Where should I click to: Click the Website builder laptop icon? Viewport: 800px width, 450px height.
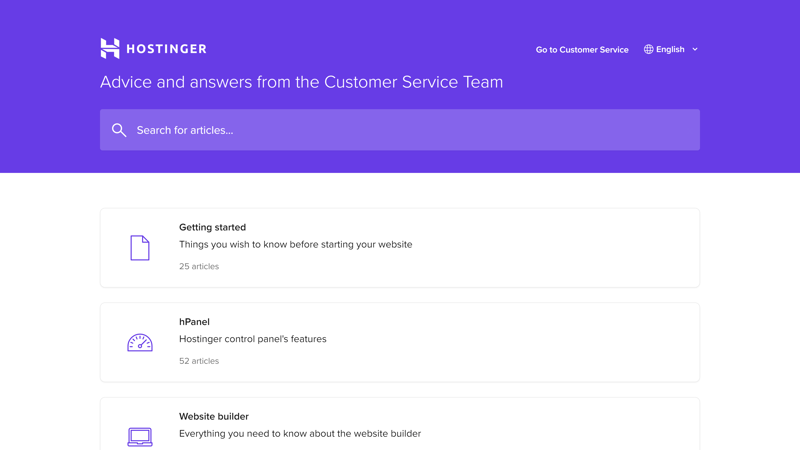(140, 436)
